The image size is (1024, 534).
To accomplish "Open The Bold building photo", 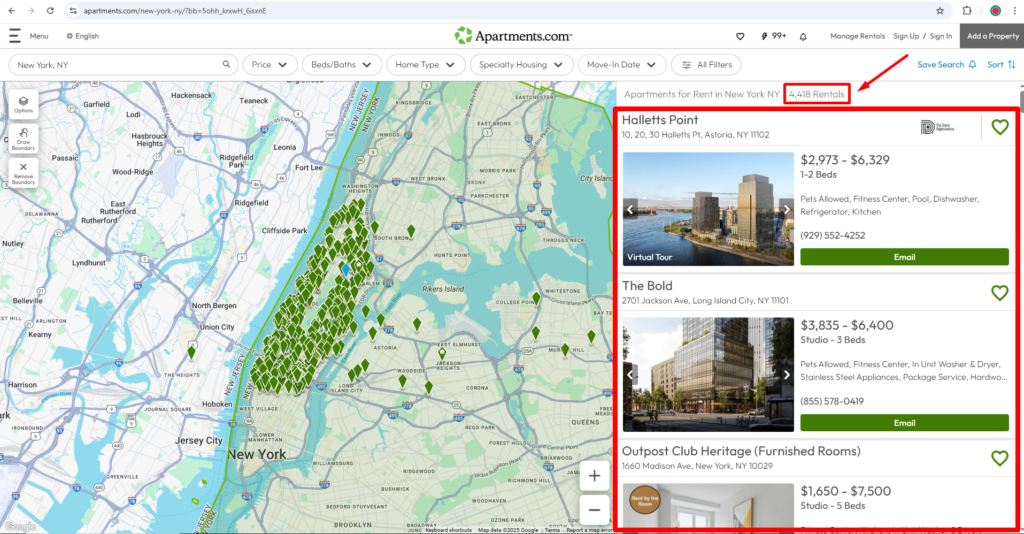I will coord(708,375).
